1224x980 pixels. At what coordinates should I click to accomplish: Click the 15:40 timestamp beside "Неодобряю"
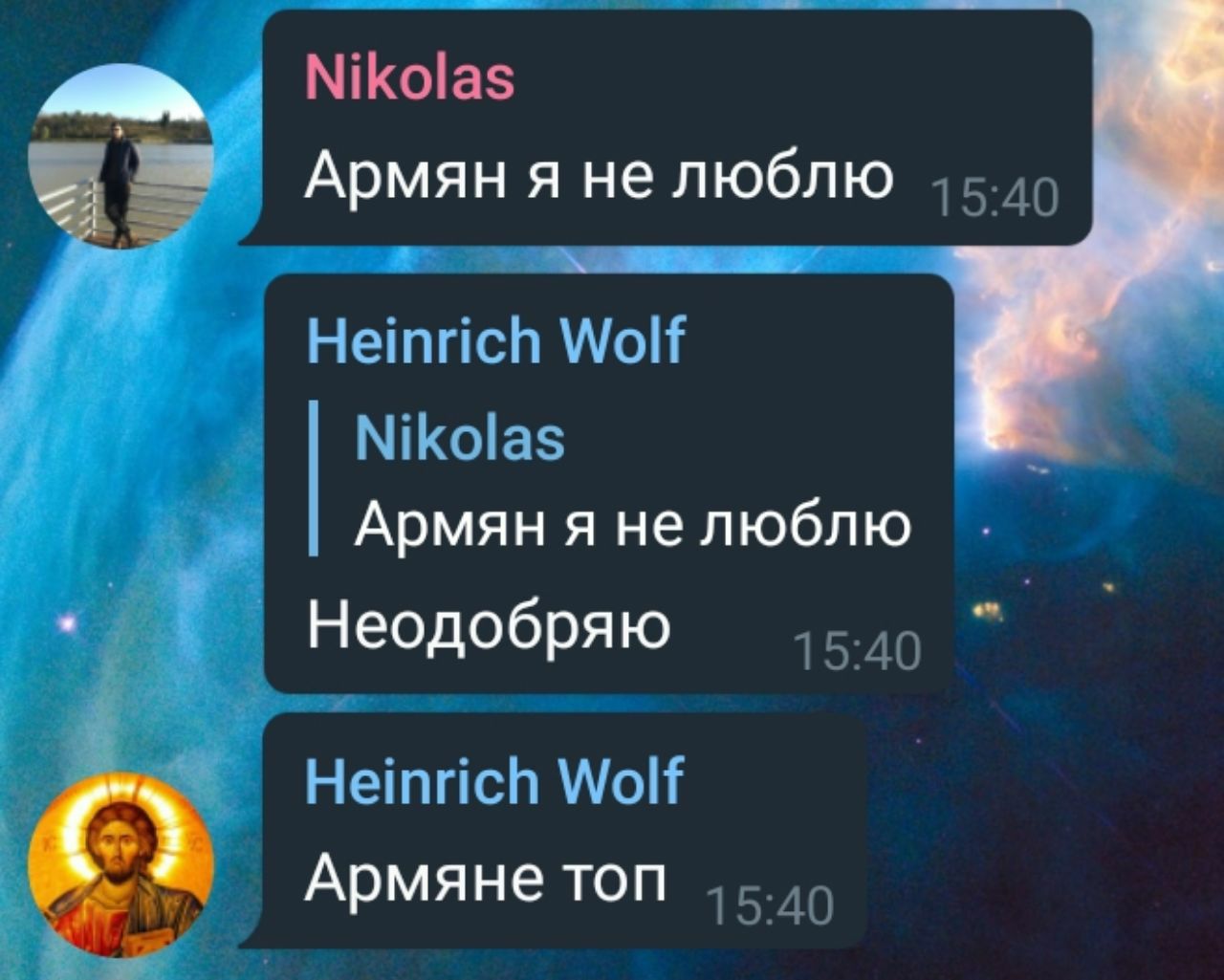pyautogui.click(x=857, y=651)
